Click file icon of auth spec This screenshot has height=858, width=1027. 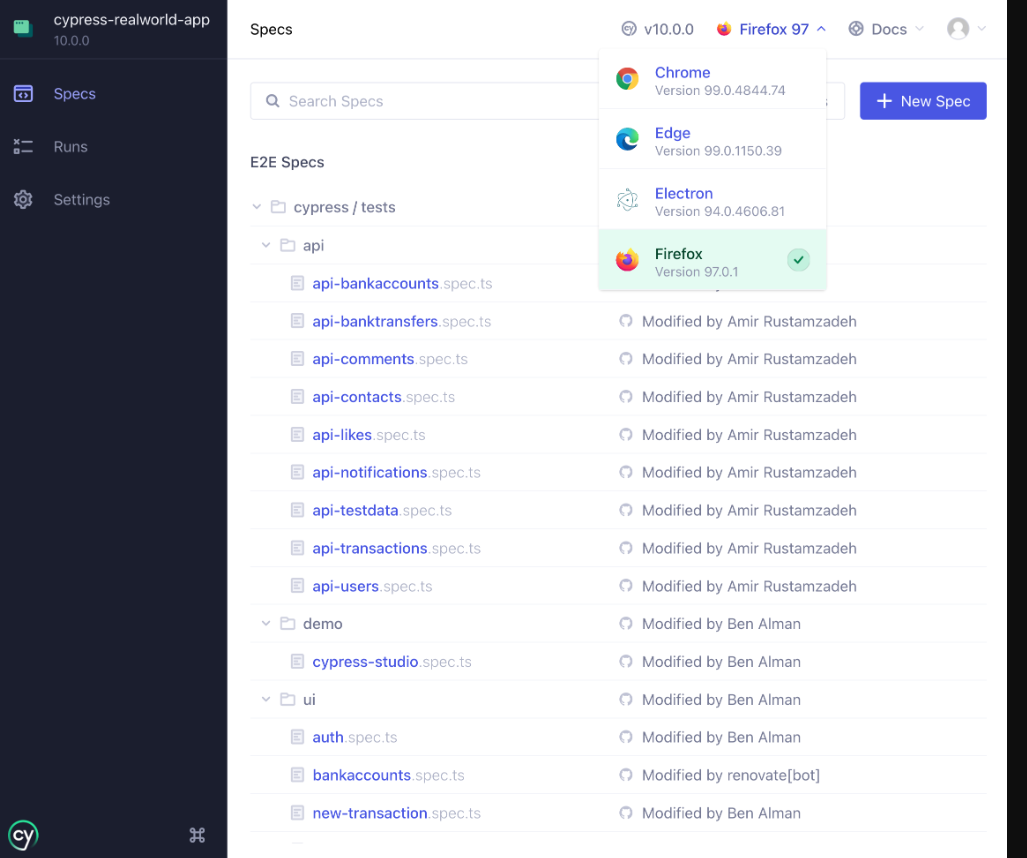pos(297,737)
